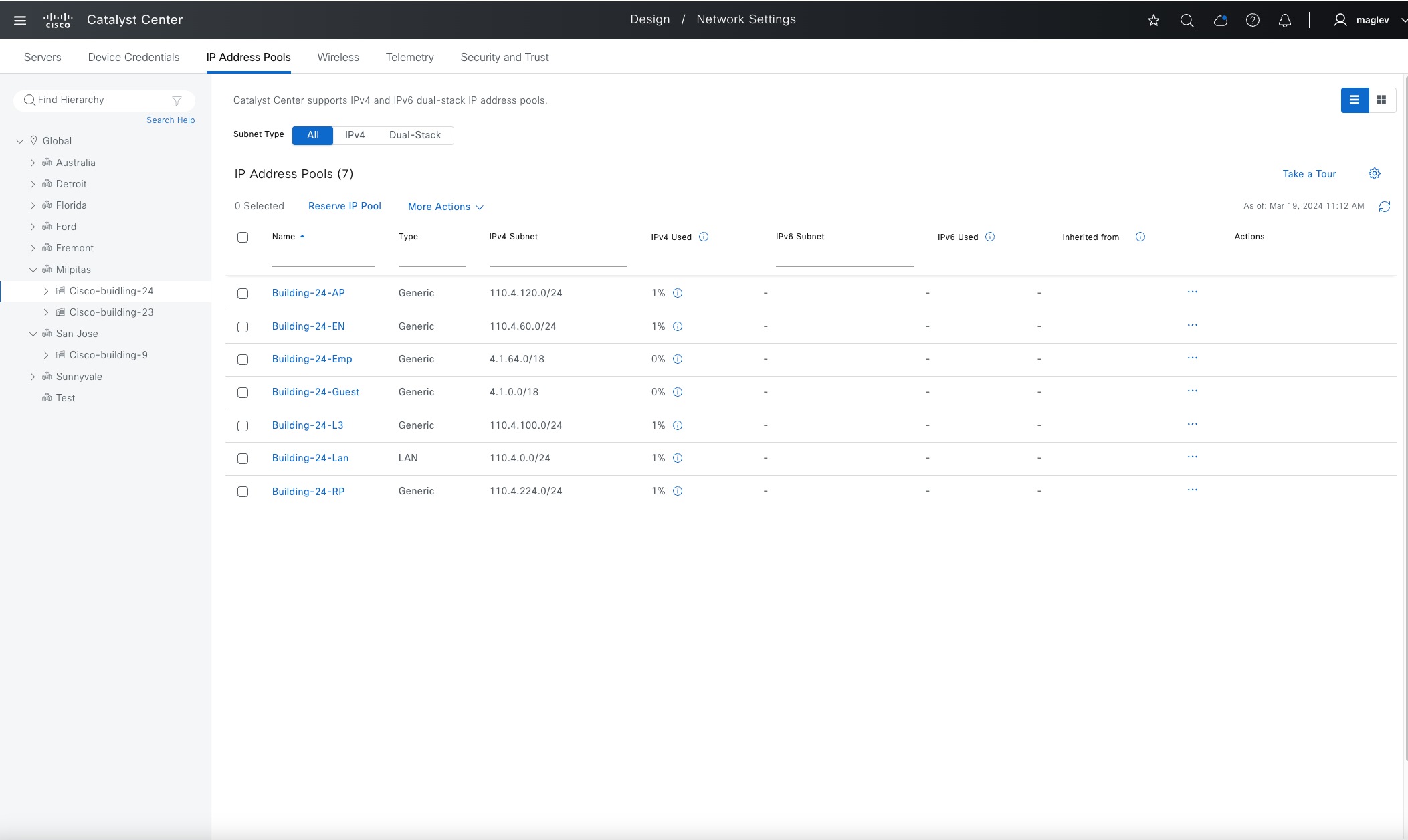The image size is (1408, 840).
Task: Collapse the Milpitas site node
Action: coord(33,270)
